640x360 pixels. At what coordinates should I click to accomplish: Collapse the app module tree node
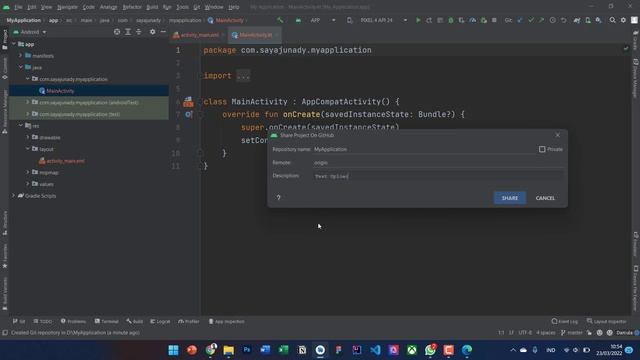pos(14,44)
